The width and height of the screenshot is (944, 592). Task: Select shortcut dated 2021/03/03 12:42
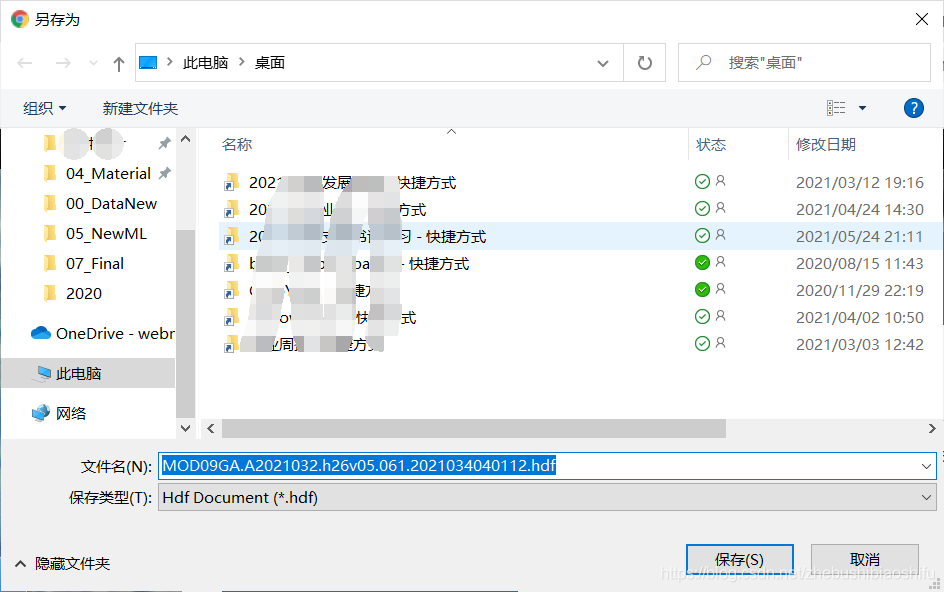[x=574, y=344]
